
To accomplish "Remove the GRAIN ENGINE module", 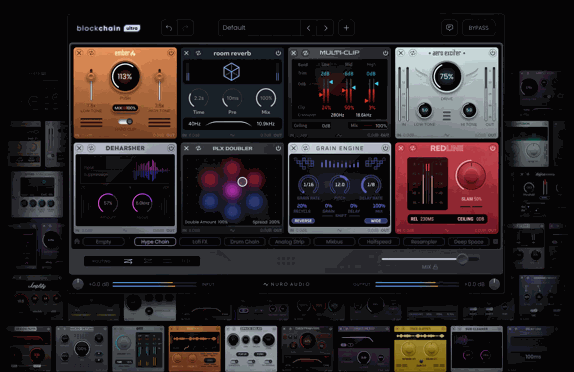I will coord(294,148).
